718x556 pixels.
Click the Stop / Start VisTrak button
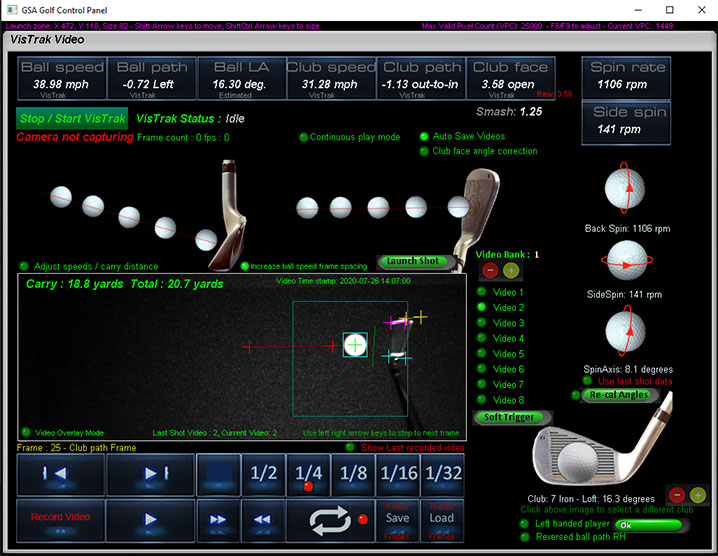click(x=72, y=119)
